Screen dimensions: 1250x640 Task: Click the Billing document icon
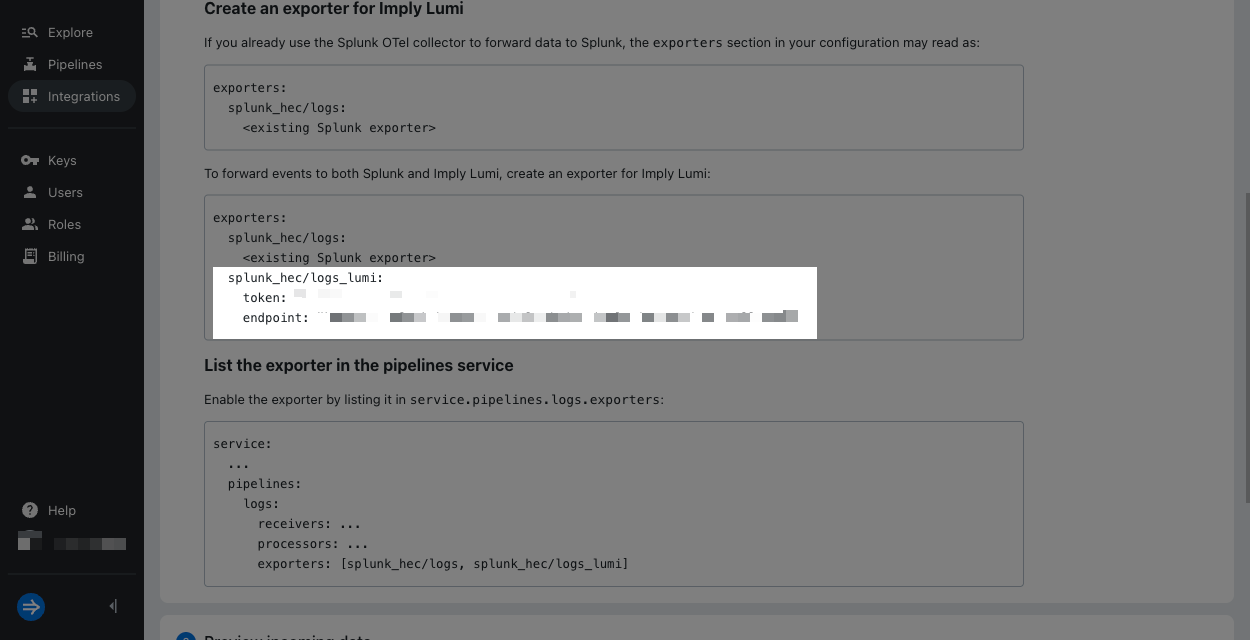click(x=29, y=256)
